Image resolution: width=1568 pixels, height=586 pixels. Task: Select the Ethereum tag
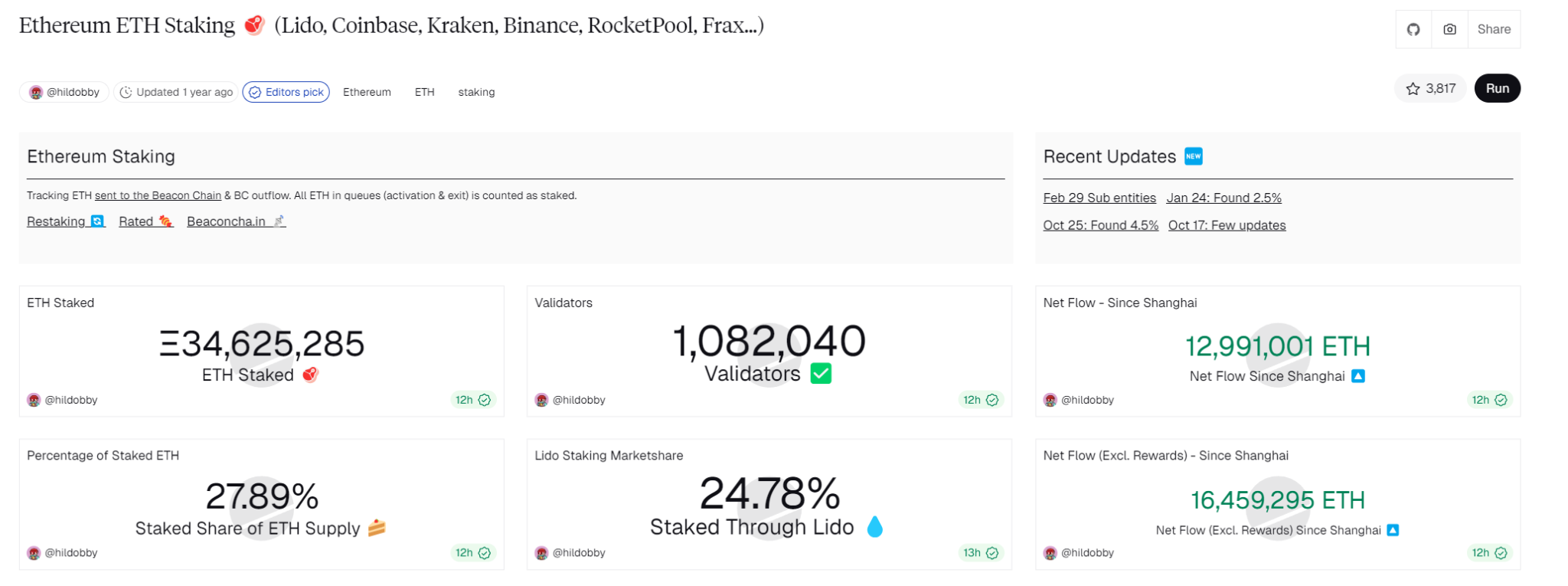pos(367,92)
